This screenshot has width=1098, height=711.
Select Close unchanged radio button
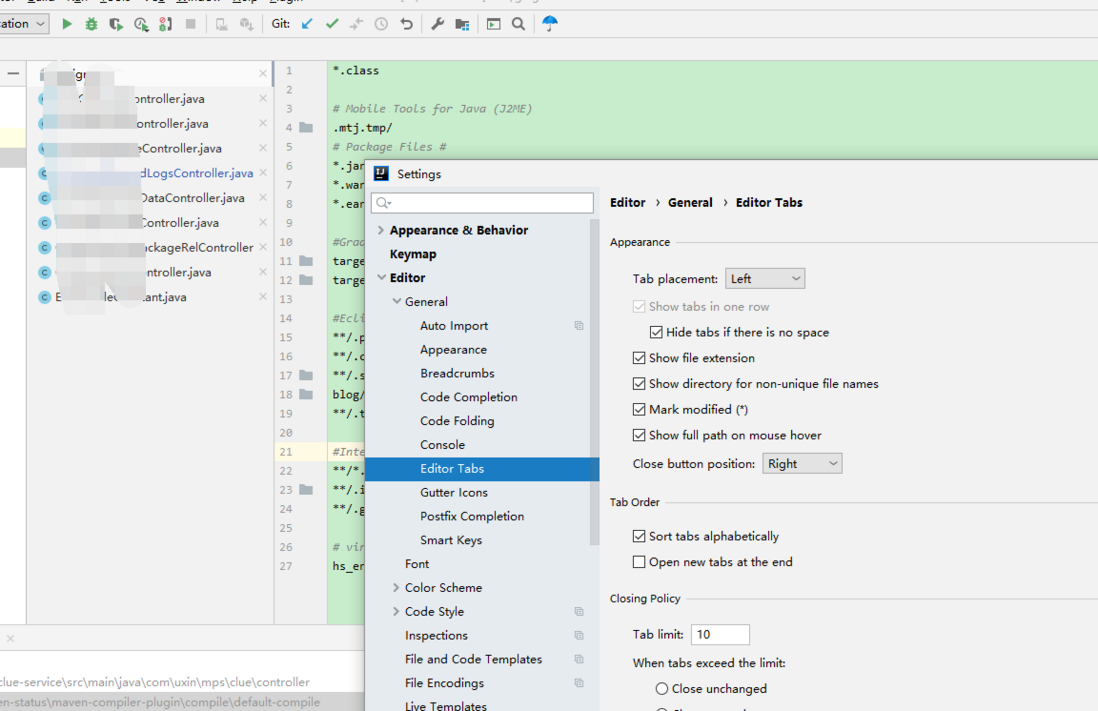pos(662,689)
